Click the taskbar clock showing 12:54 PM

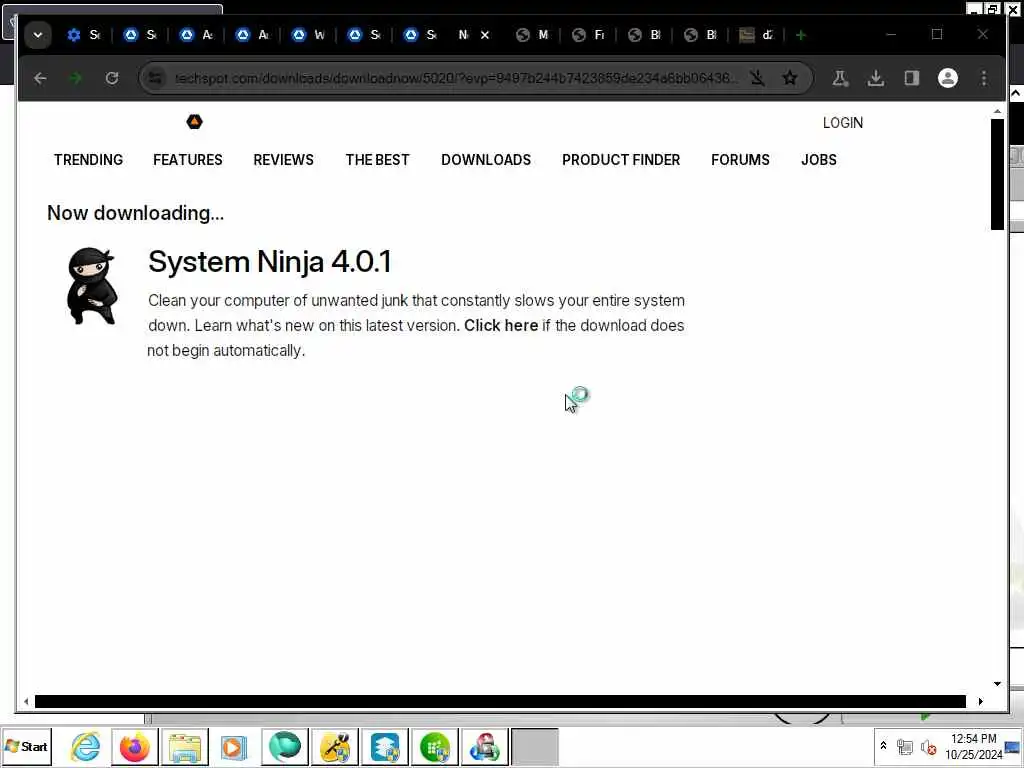(973, 746)
